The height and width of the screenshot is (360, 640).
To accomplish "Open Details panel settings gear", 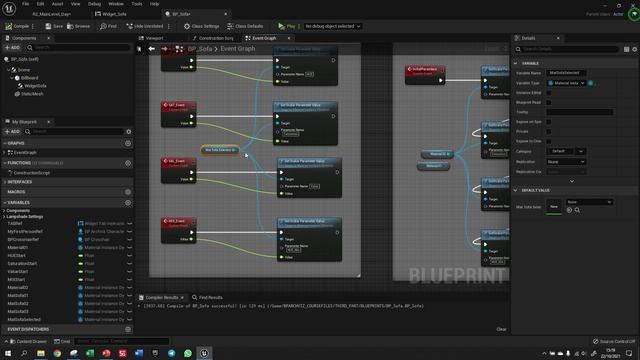I will 635,49.
